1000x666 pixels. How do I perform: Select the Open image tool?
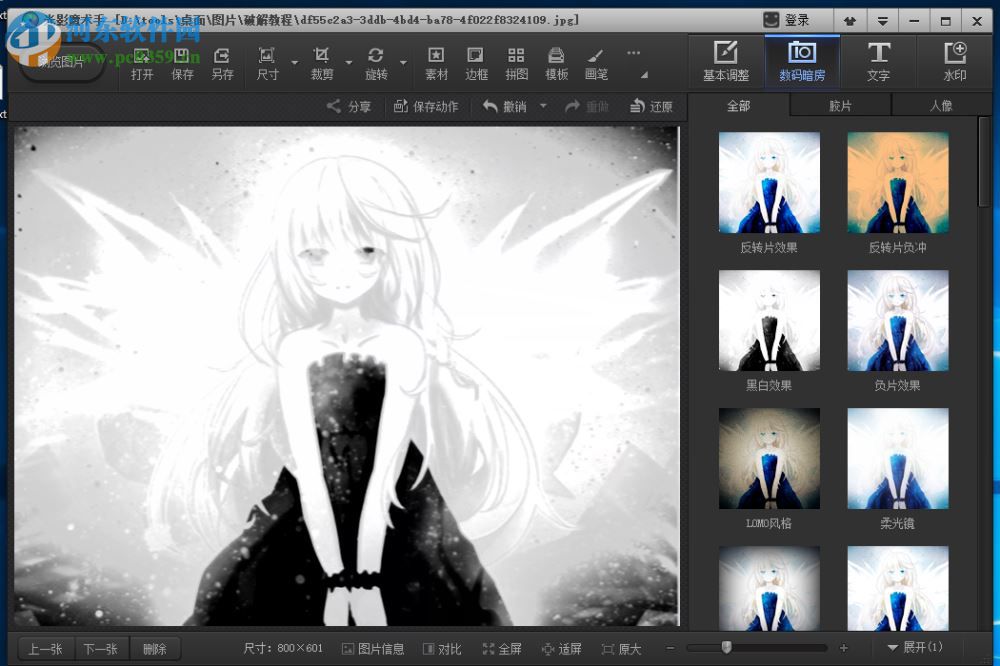[140, 62]
